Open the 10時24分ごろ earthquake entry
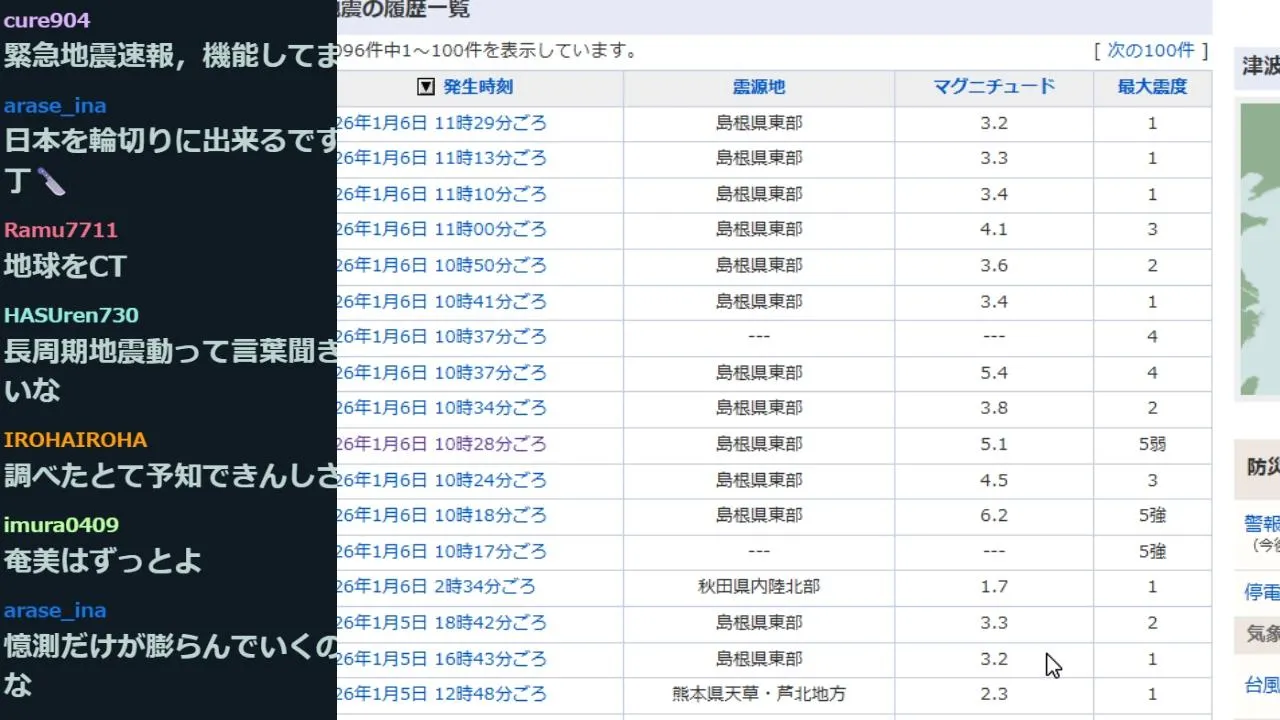The height and width of the screenshot is (720, 1280). point(442,480)
